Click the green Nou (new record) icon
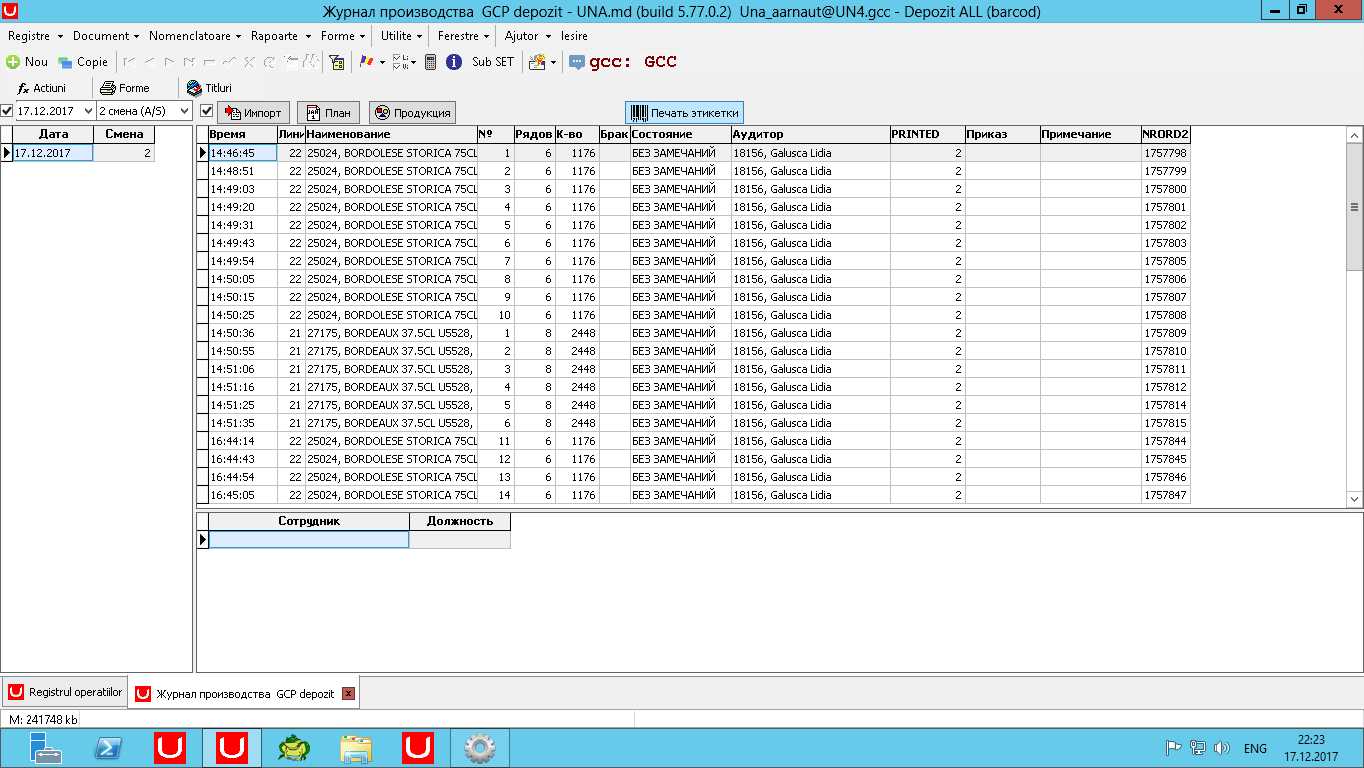Image resolution: width=1364 pixels, height=768 pixels. [13, 62]
